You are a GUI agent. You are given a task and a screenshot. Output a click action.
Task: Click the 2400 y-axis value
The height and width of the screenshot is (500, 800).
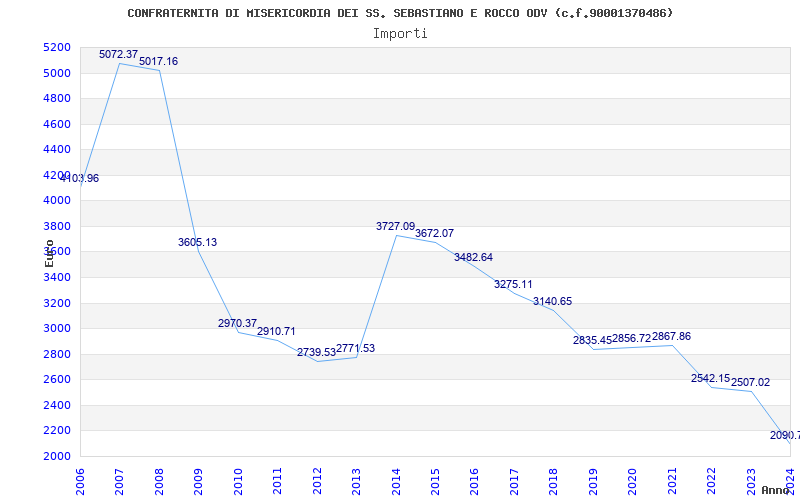click(x=57, y=405)
